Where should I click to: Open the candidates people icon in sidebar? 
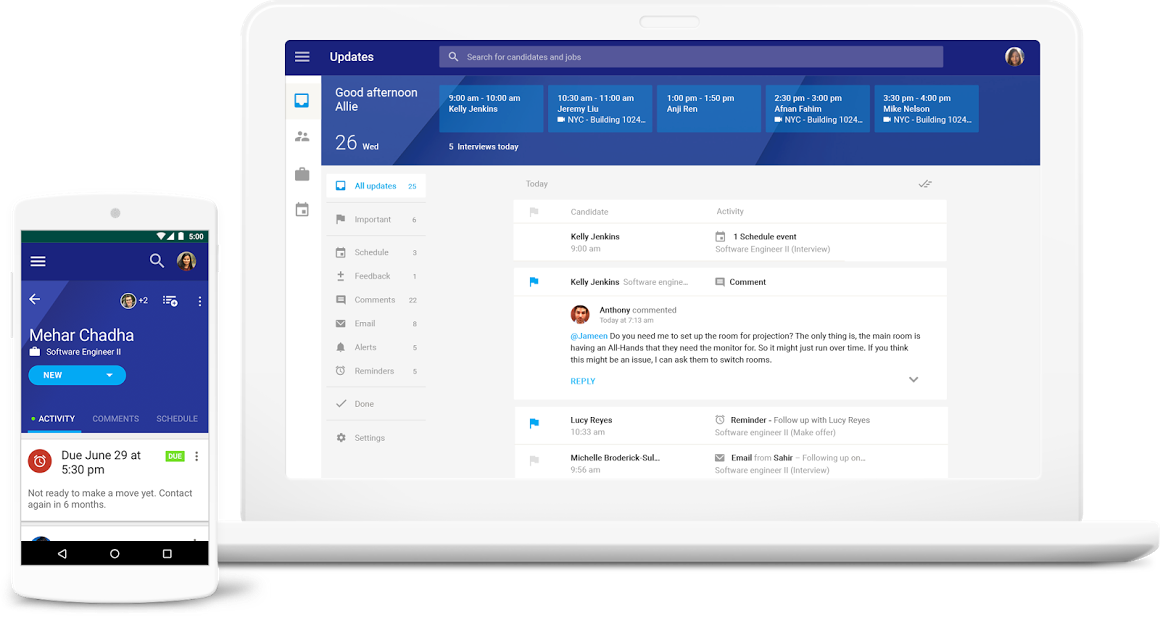302,137
